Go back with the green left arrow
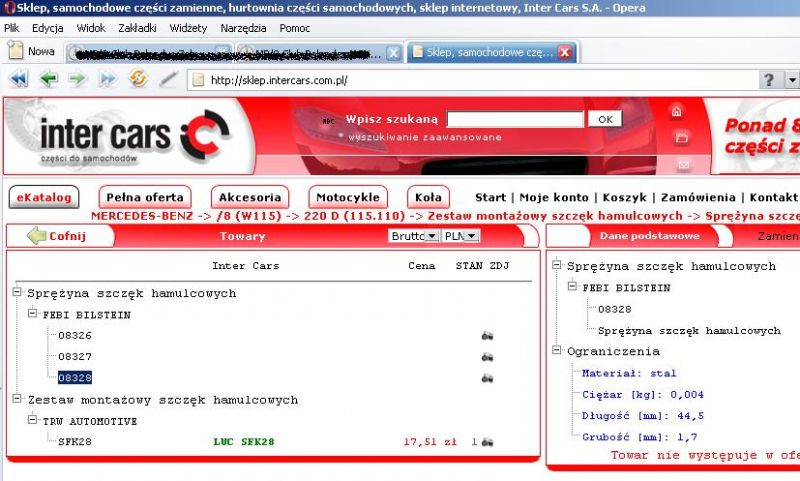This screenshot has width=800, height=481. coord(48,79)
